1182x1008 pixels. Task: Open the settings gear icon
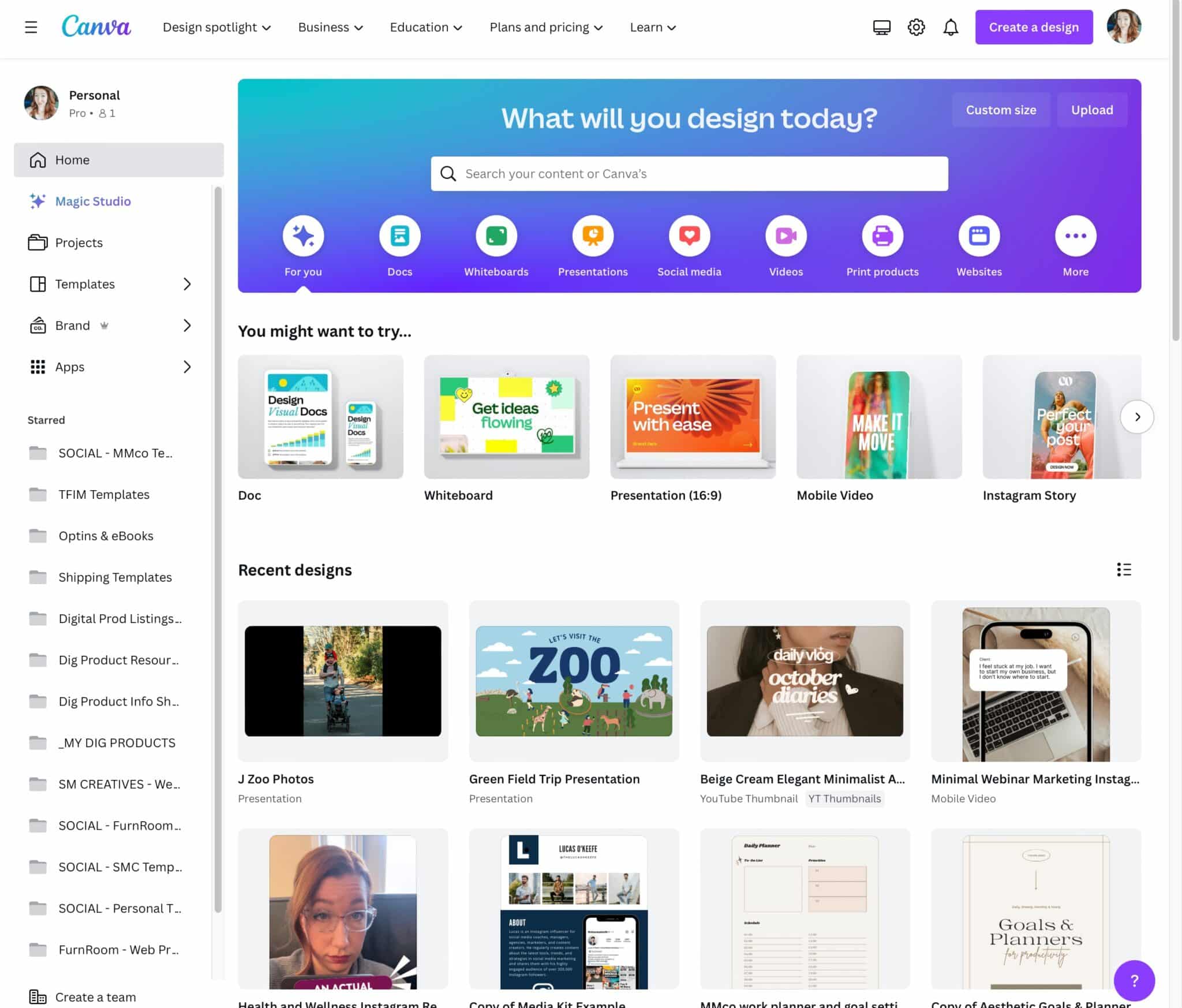tap(915, 27)
